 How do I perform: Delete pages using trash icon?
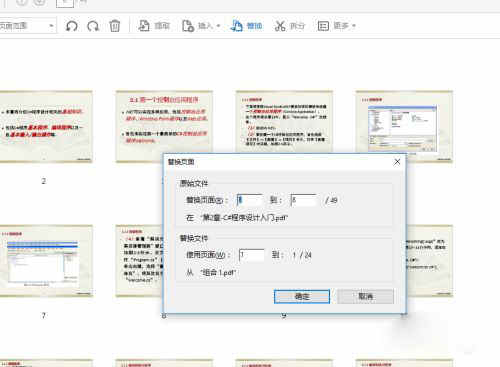point(115,26)
